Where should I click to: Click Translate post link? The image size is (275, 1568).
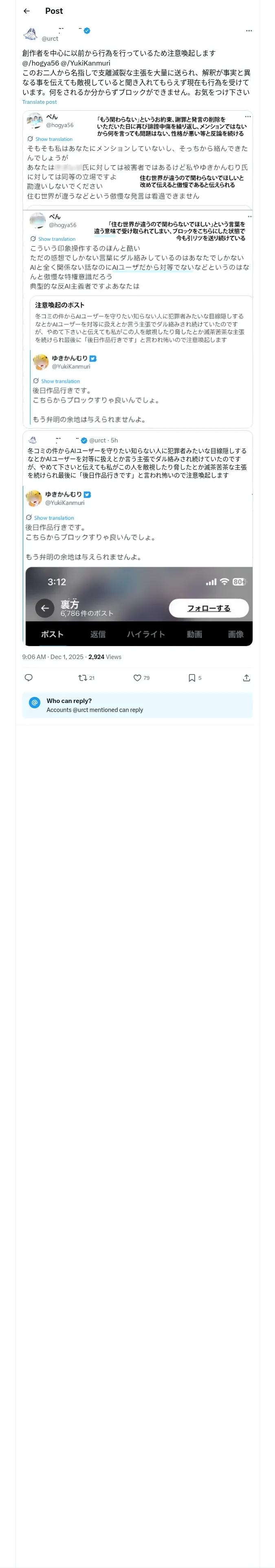(40, 102)
